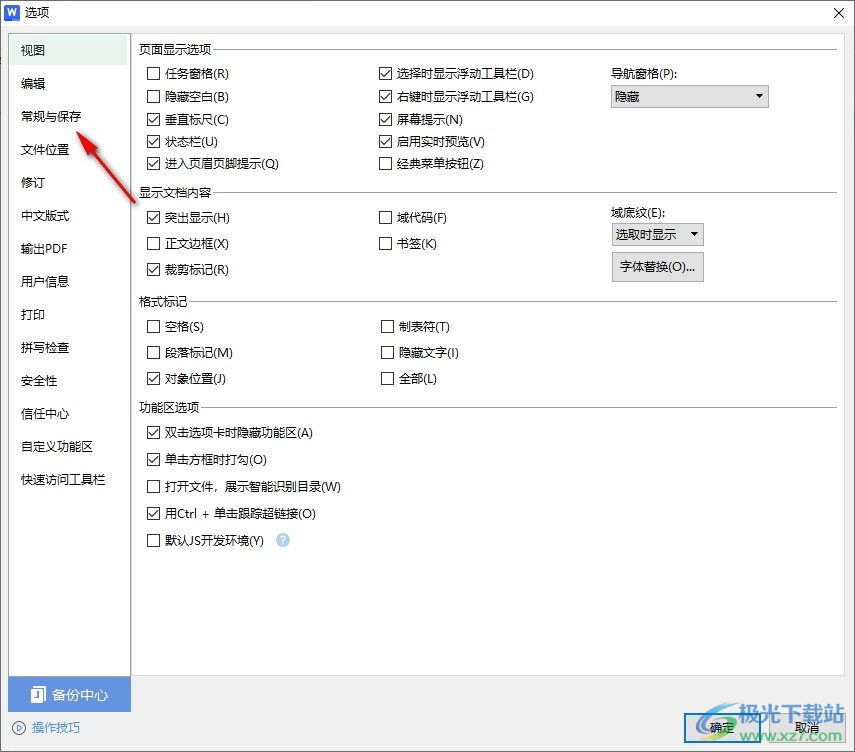The height and width of the screenshot is (752, 855).
Task: Click the blue help icon beside 默认JS开发环境
Action: point(282,540)
